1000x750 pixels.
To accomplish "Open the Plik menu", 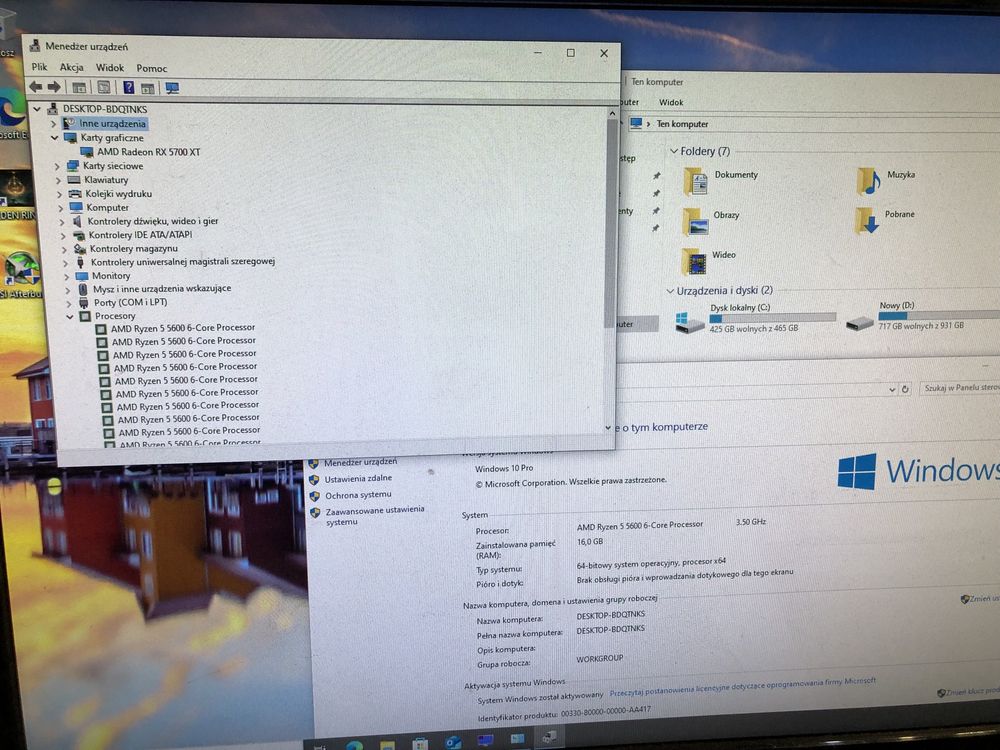I will [x=40, y=67].
